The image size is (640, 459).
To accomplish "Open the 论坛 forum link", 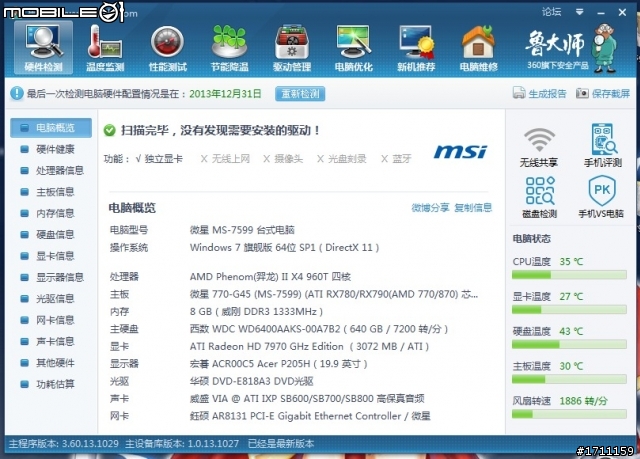I will pos(551,12).
